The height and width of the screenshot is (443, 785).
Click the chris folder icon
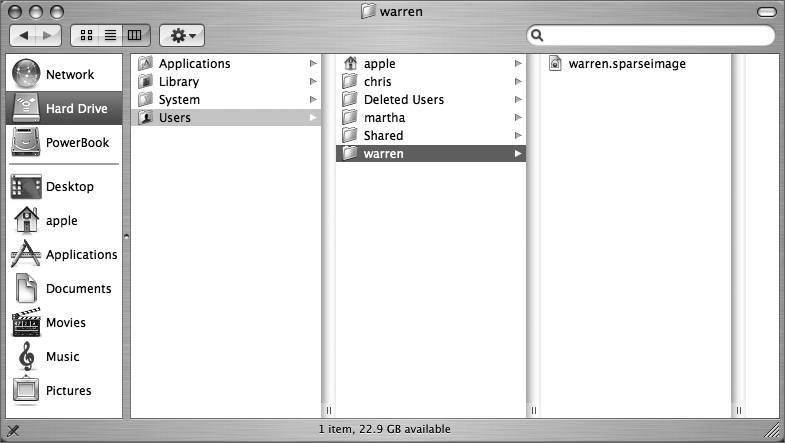[350, 82]
